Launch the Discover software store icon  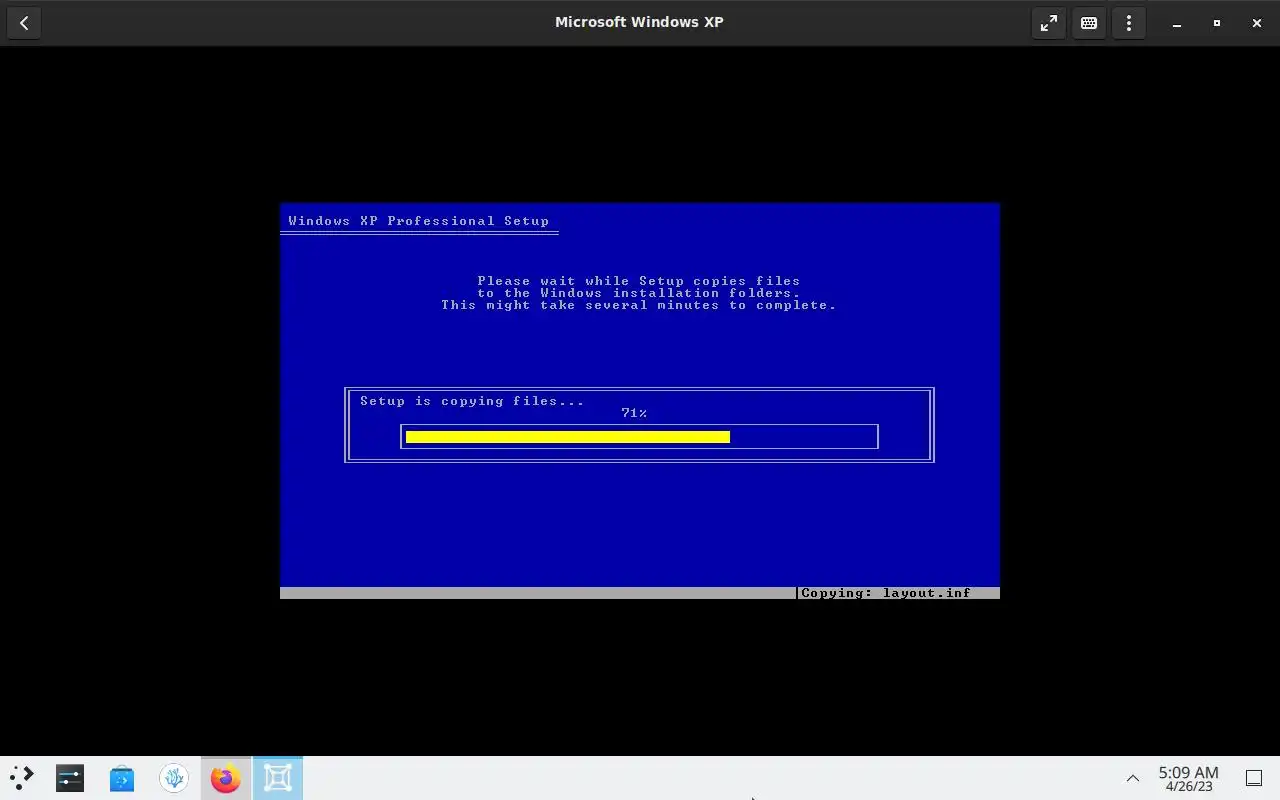122,778
